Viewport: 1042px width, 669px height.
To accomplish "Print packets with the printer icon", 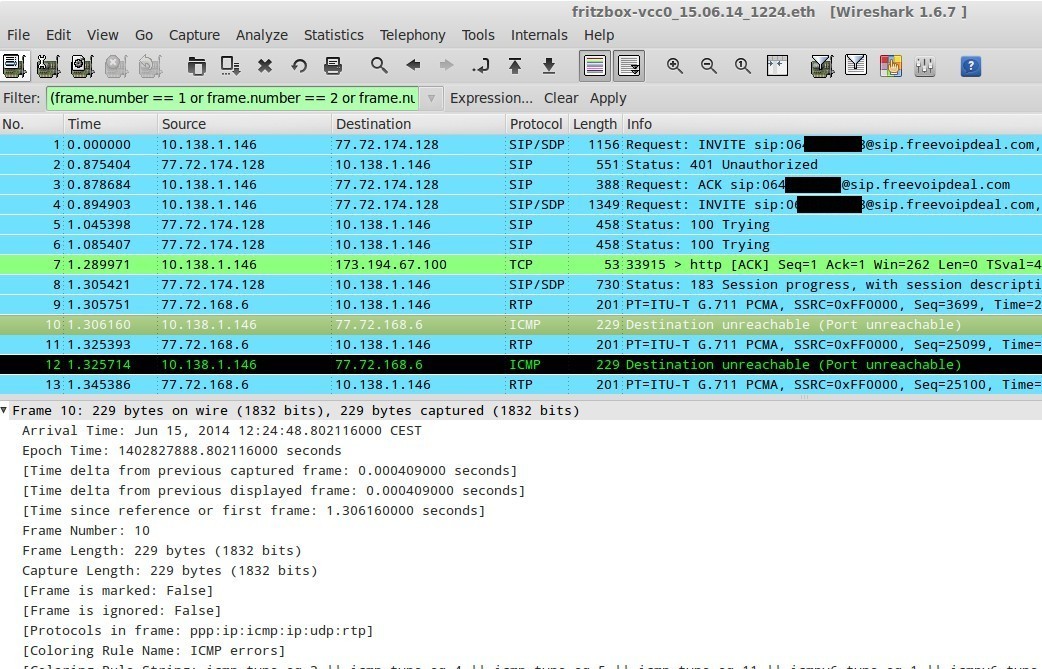I will tap(333, 66).
